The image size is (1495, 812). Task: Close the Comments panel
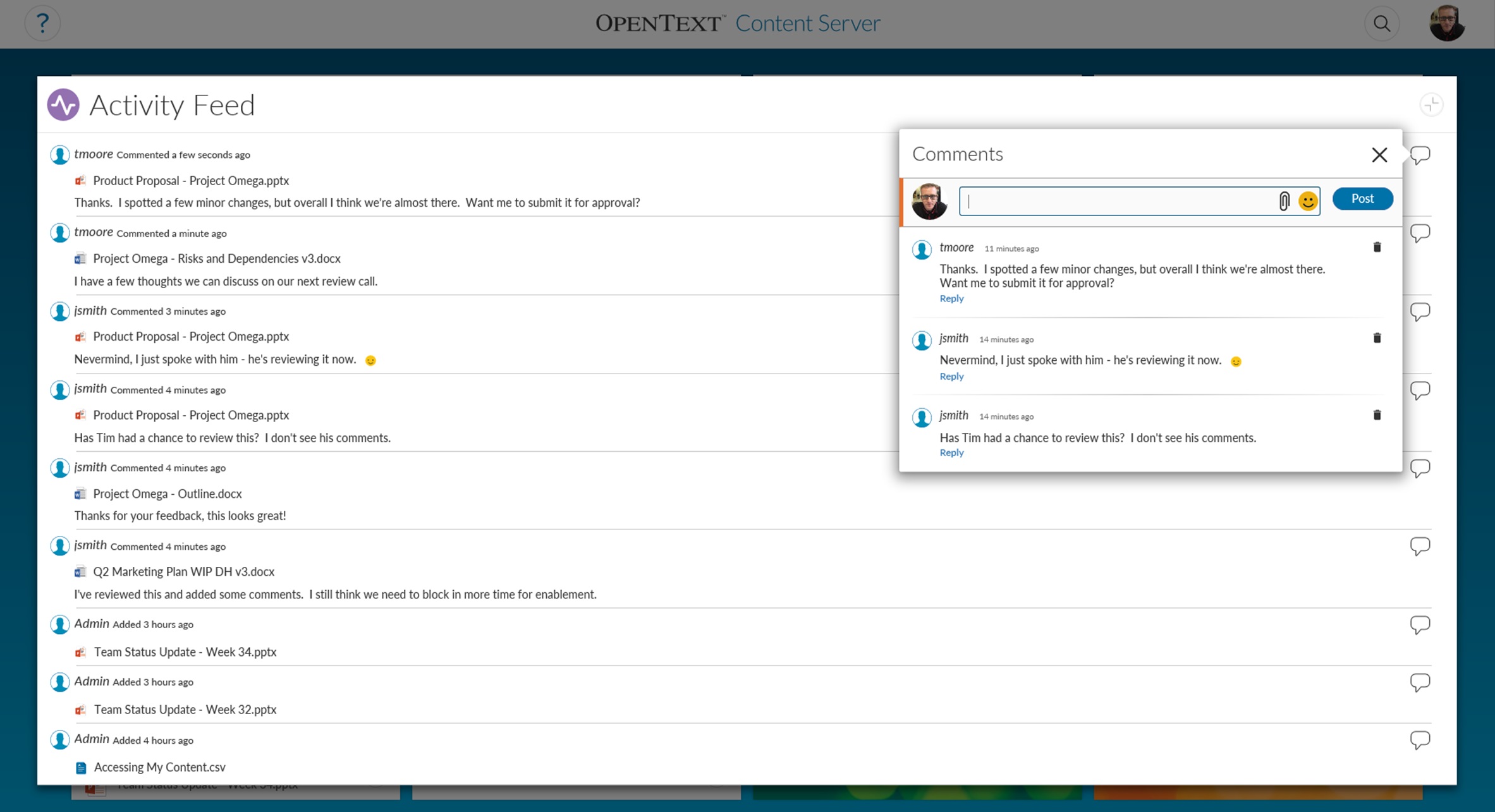point(1379,155)
